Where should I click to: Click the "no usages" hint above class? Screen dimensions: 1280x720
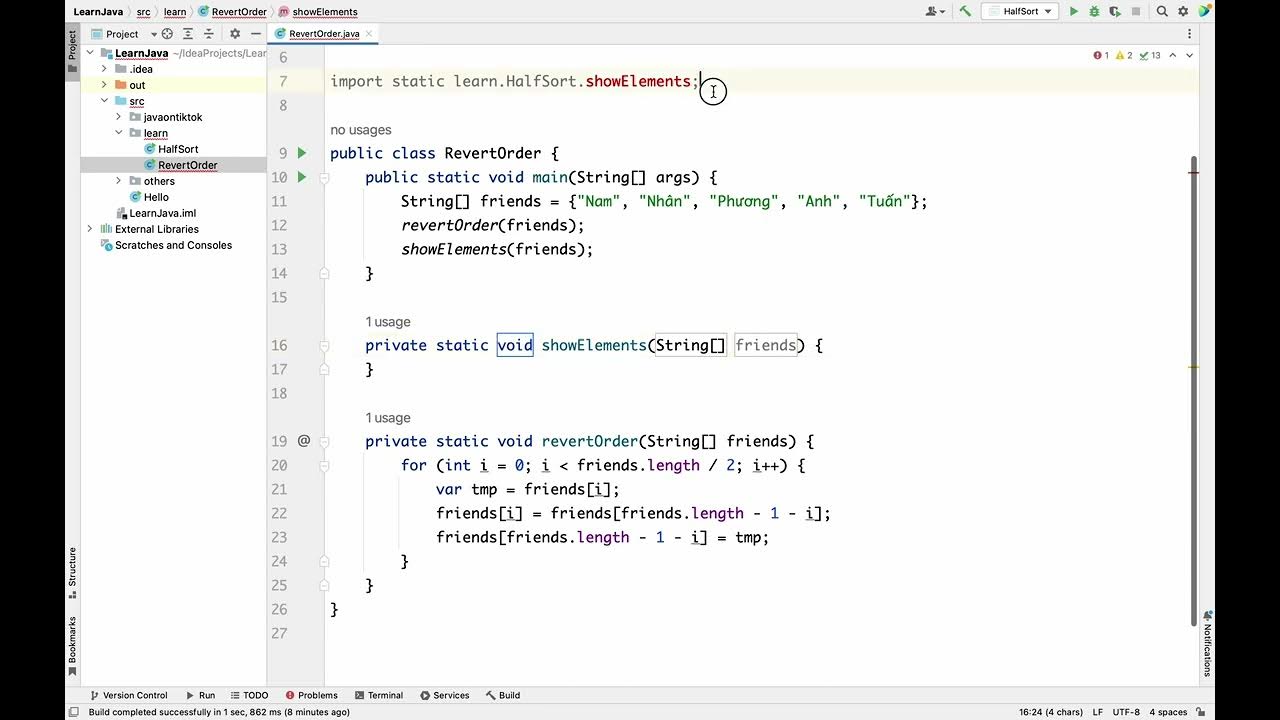coord(361,130)
